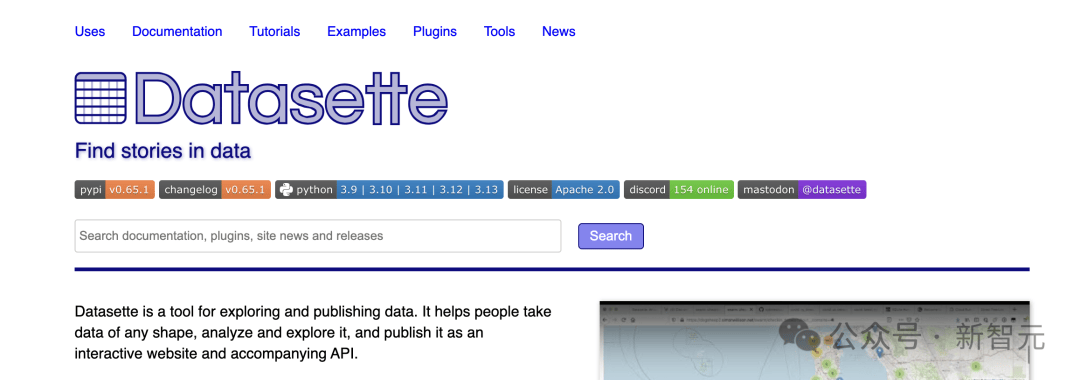Open the Examples navigation link
Viewport: 1080px width, 380px height.
[356, 32]
